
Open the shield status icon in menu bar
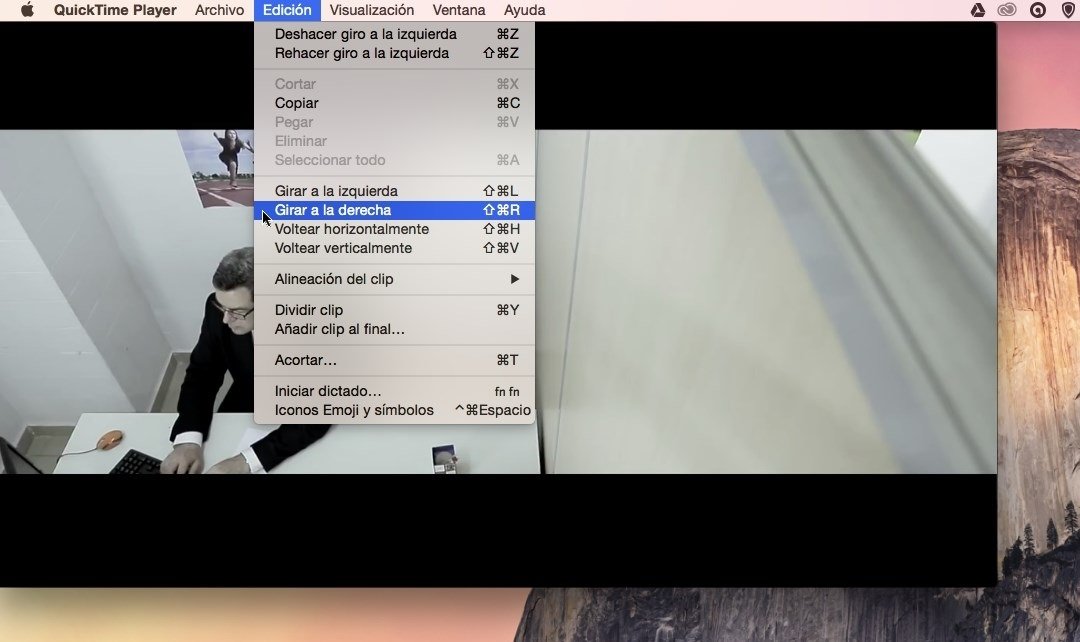coord(1068,10)
